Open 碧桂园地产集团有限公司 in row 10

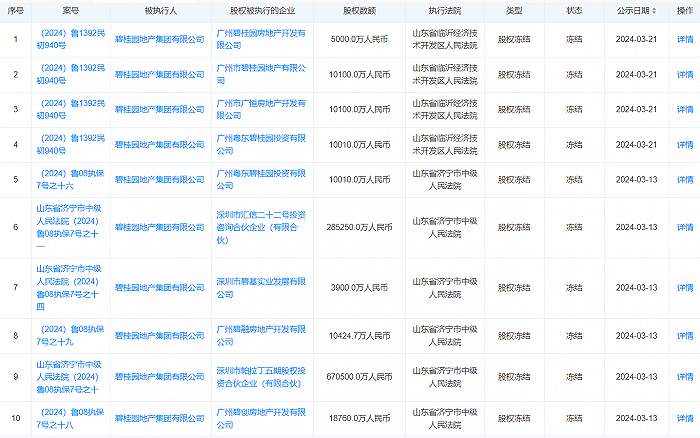159,418
